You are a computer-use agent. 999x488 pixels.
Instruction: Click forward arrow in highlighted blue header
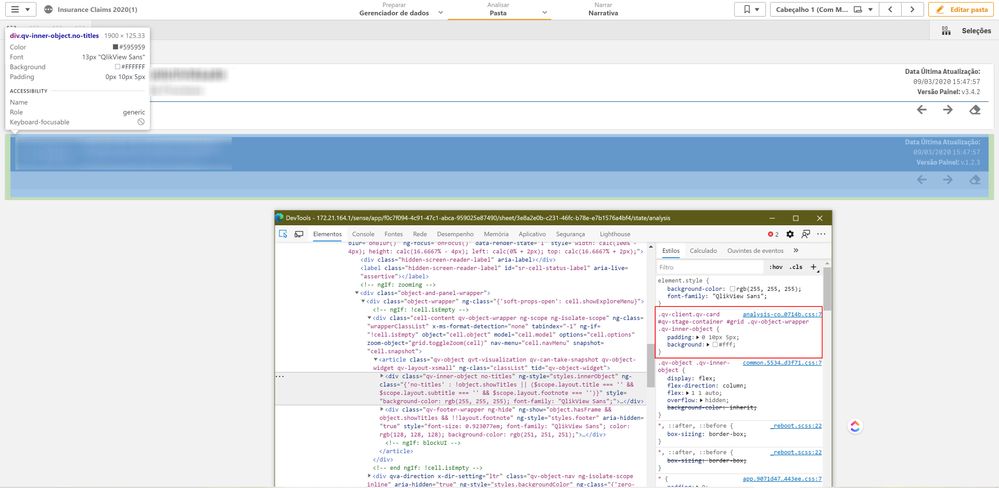948,180
